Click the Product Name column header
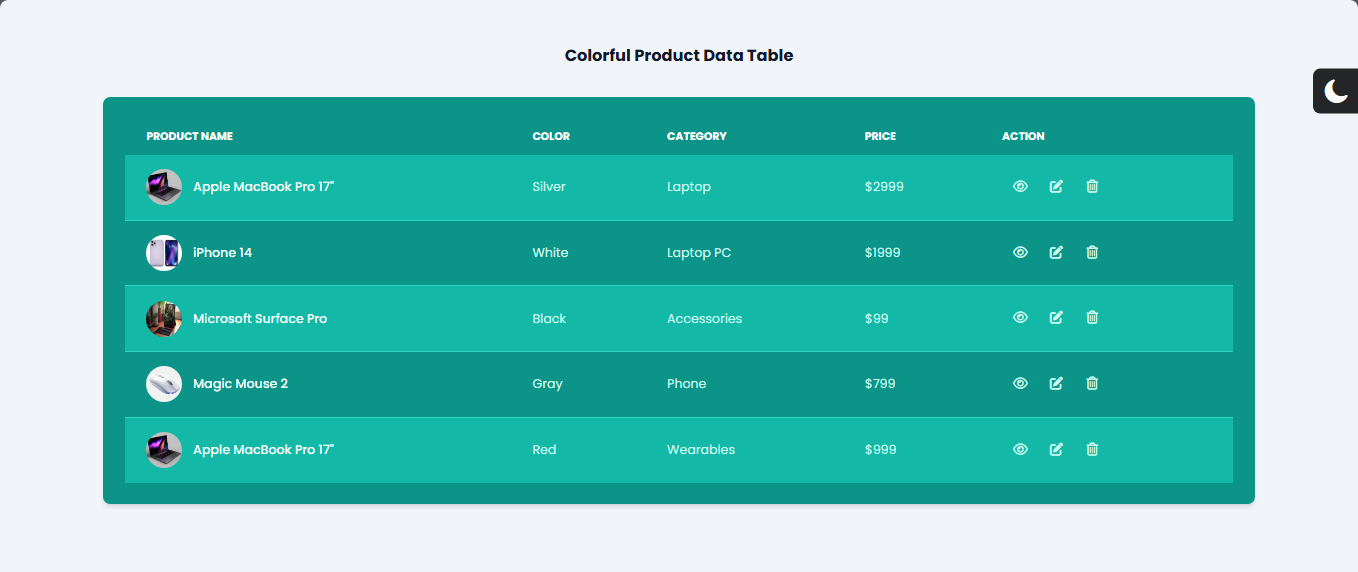 189,137
